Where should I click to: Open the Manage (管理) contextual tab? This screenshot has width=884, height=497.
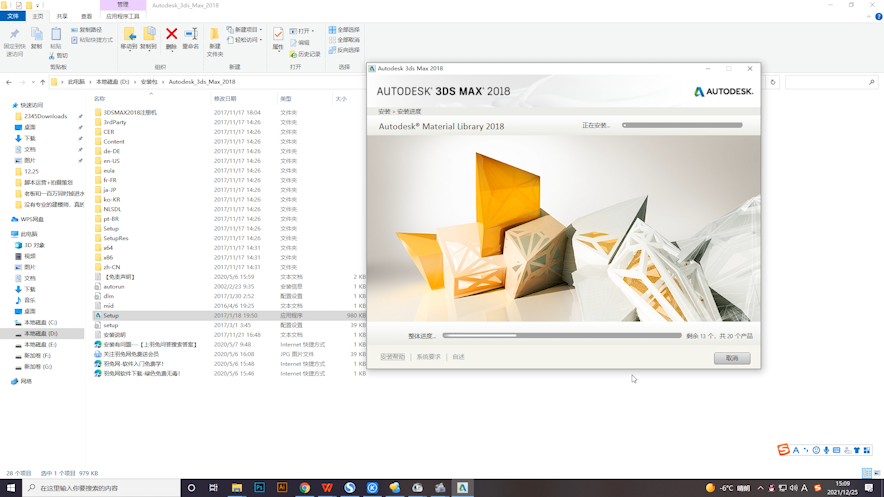(x=123, y=5)
